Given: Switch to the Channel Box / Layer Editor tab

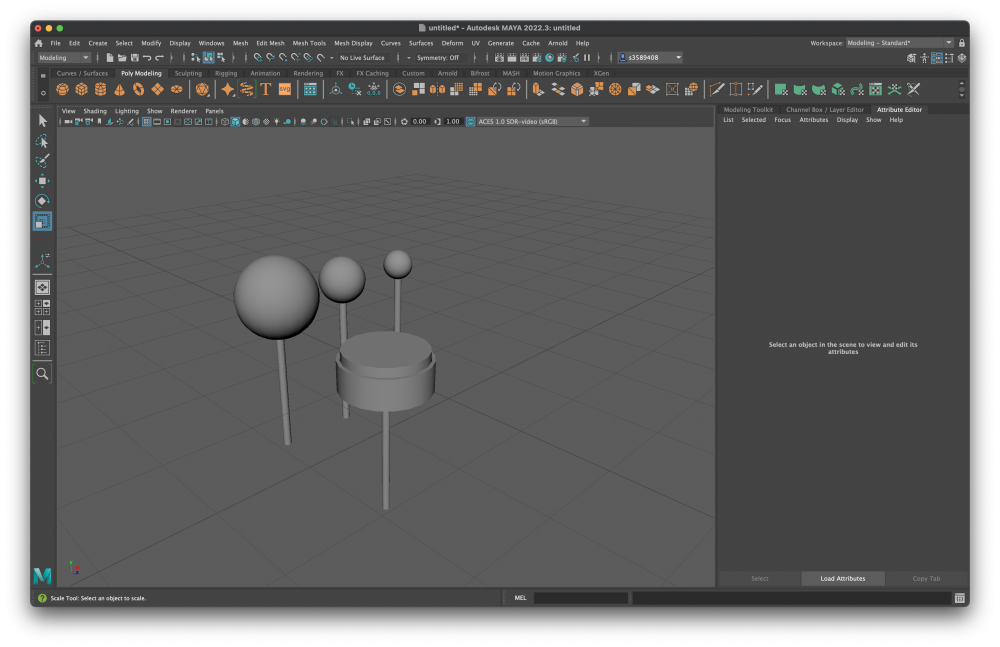Looking at the screenshot, I should coord(824,110).
